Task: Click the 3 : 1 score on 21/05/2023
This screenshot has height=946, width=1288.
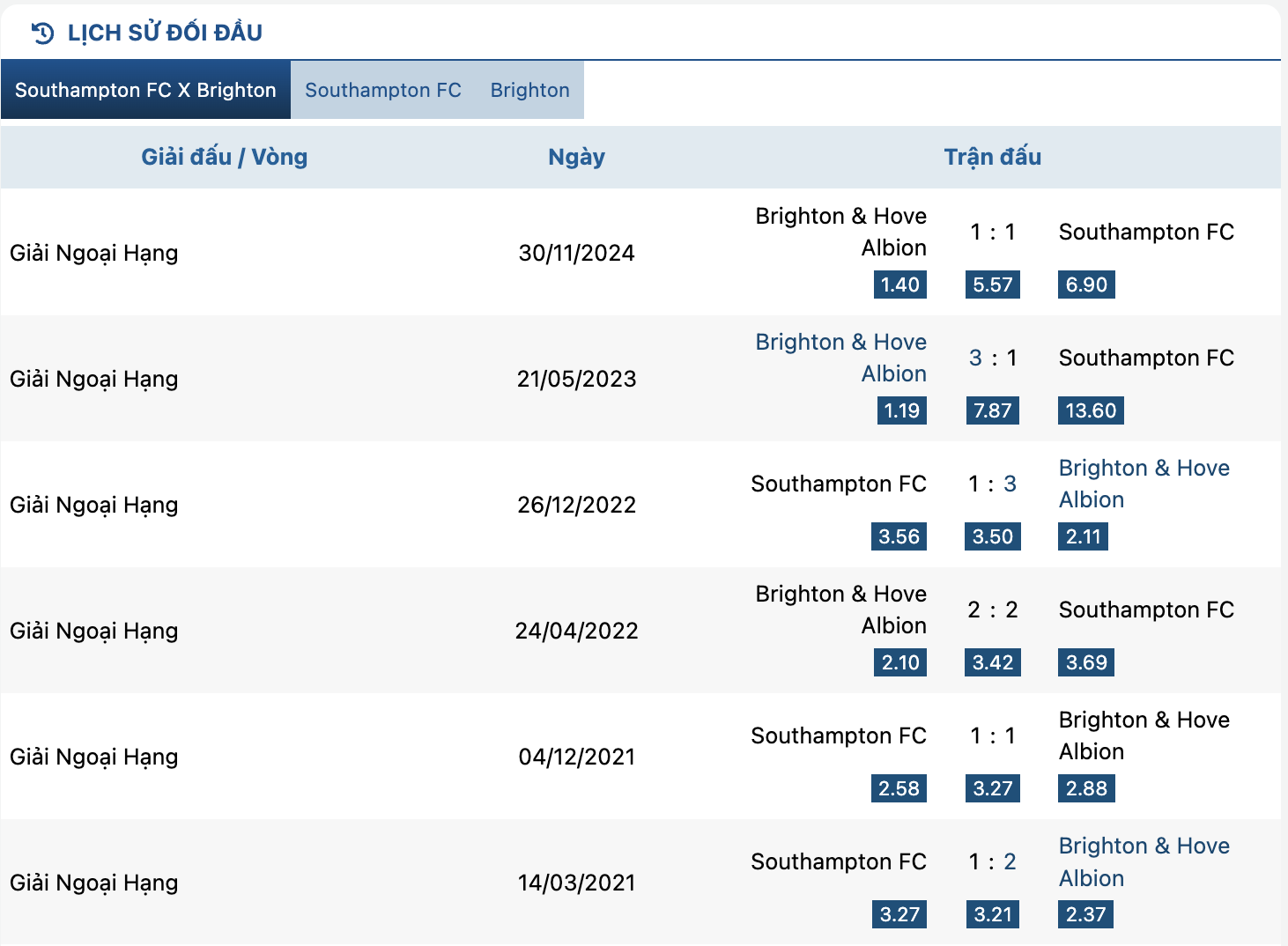Action: coord(993,358)
